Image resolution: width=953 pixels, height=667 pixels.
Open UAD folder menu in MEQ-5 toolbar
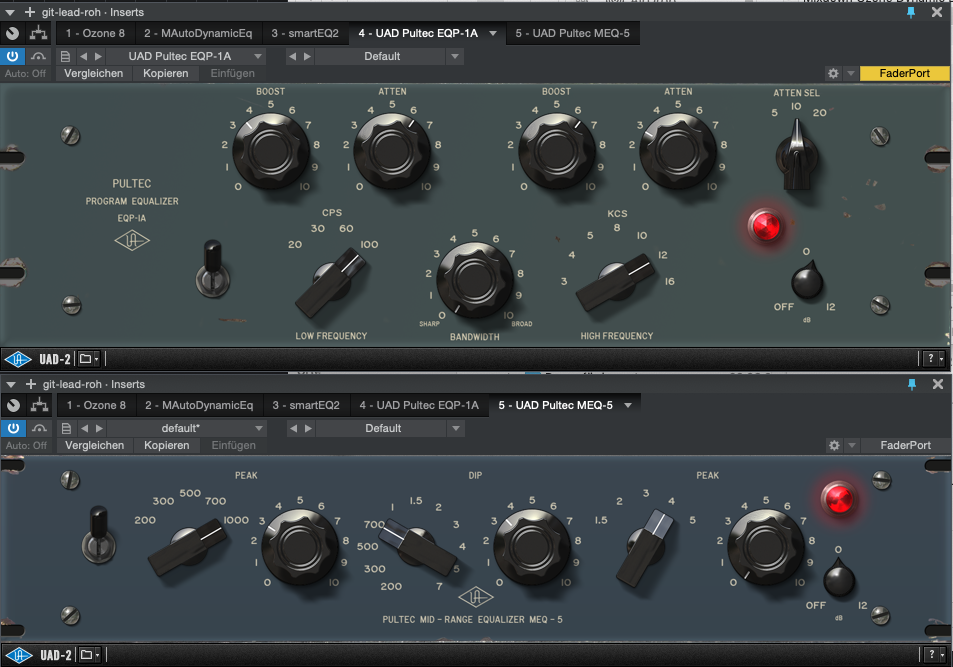[89, 655]
